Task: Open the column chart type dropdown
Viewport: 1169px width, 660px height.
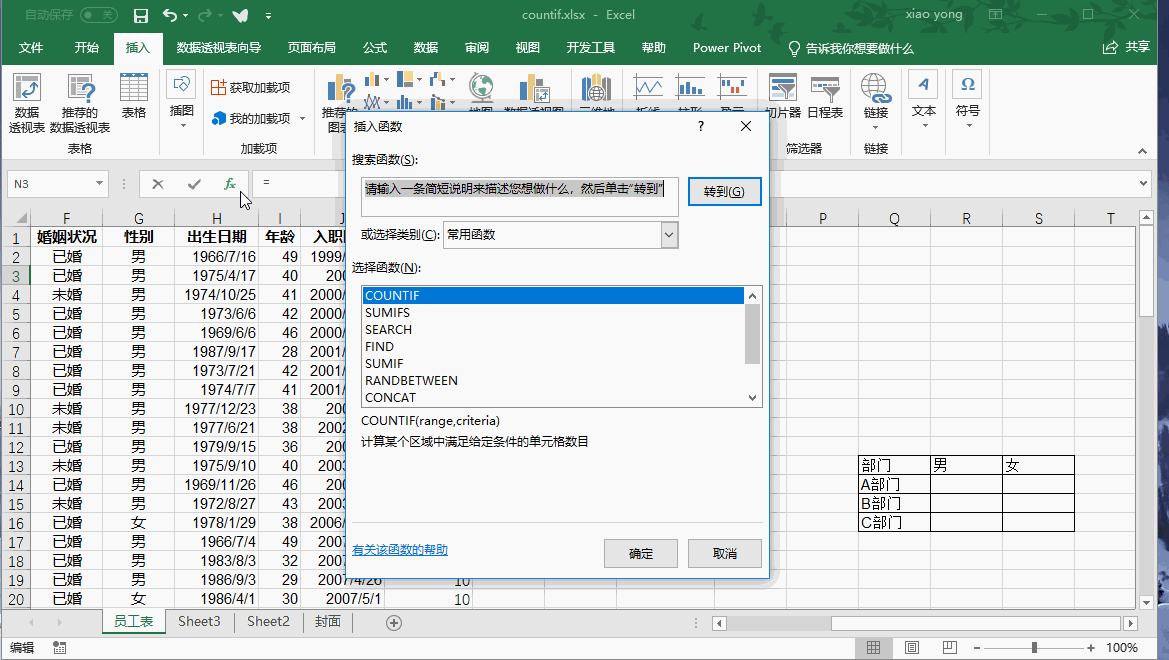Action: (x=387, y=79)
